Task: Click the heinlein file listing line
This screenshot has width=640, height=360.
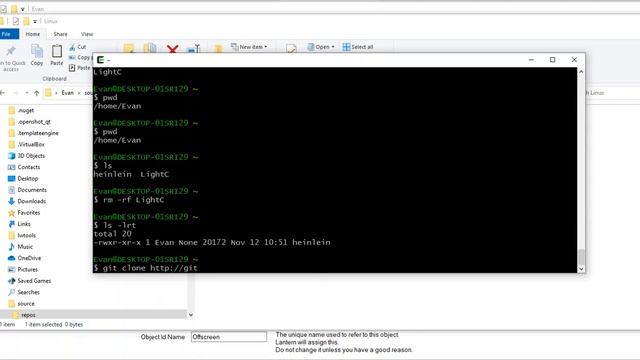Action: point(212,242)
